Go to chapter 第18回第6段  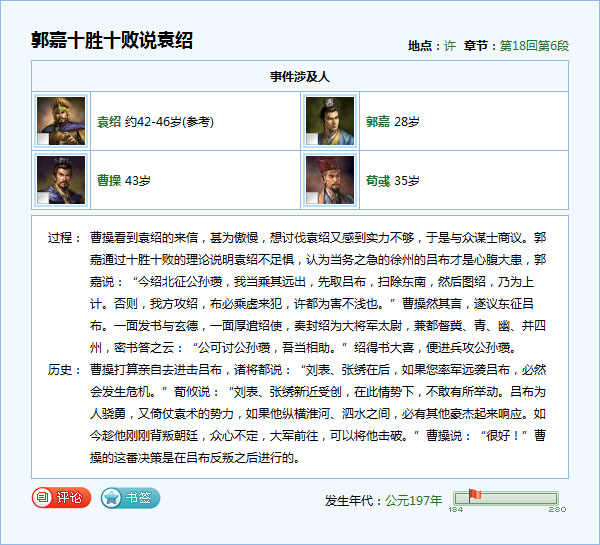pyautogui.click(x=534, y=46)
